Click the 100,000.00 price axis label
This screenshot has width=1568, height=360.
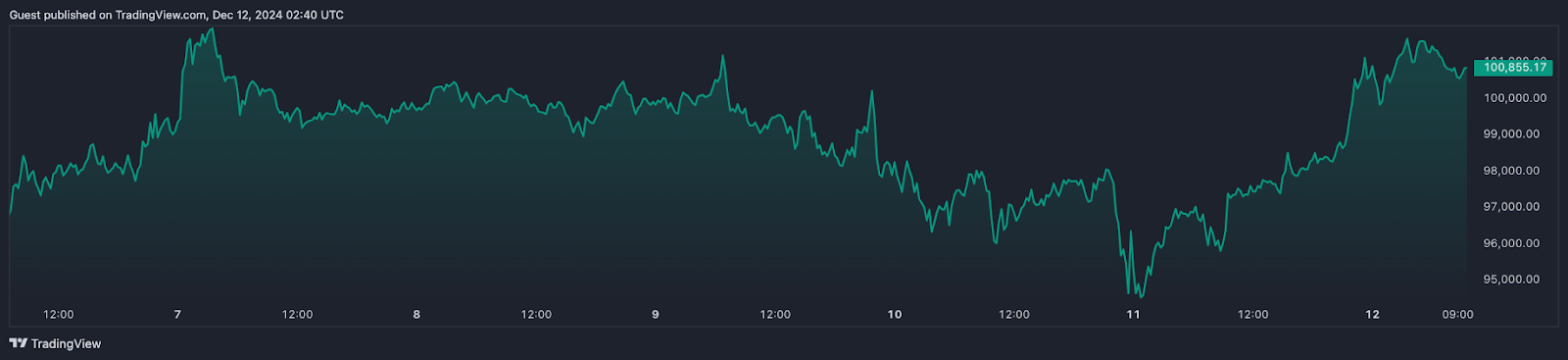(x=1515, y=98)
